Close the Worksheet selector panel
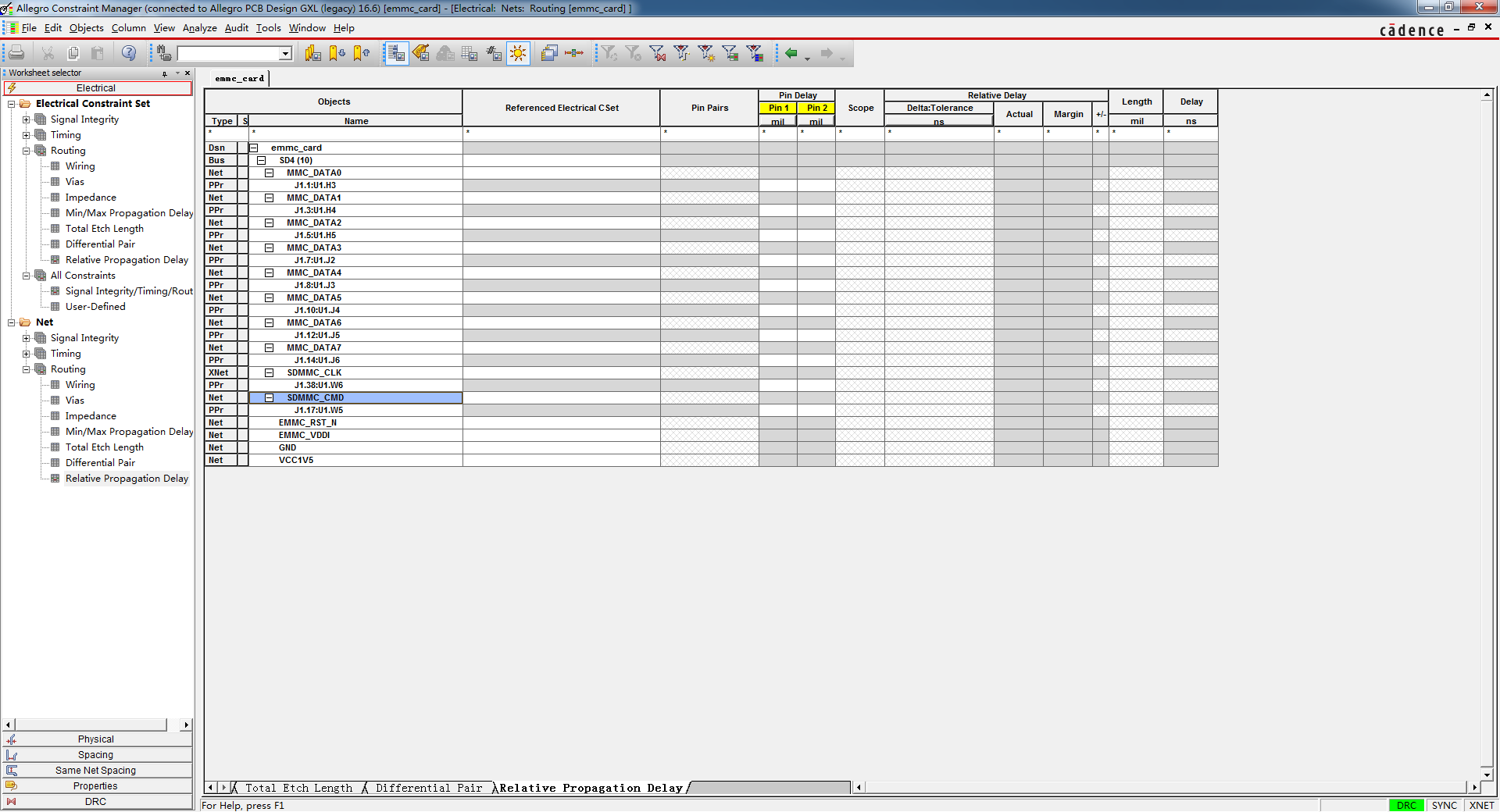 coord(187,73)
